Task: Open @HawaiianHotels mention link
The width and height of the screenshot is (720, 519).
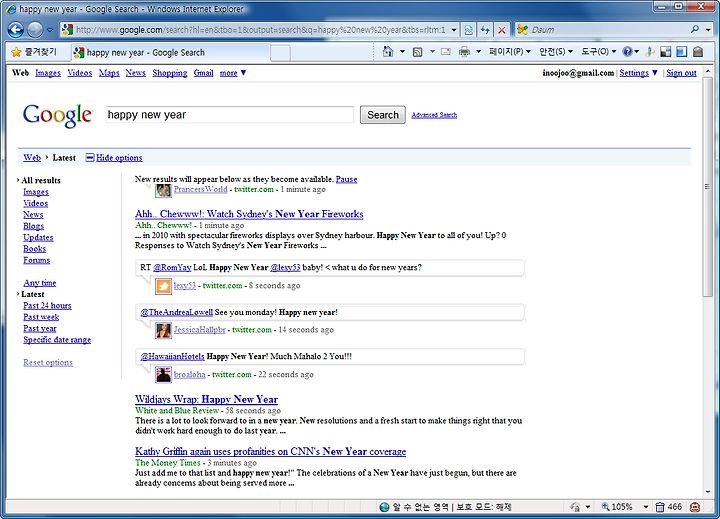Action: pyautogui.click(x=172, y=356)
